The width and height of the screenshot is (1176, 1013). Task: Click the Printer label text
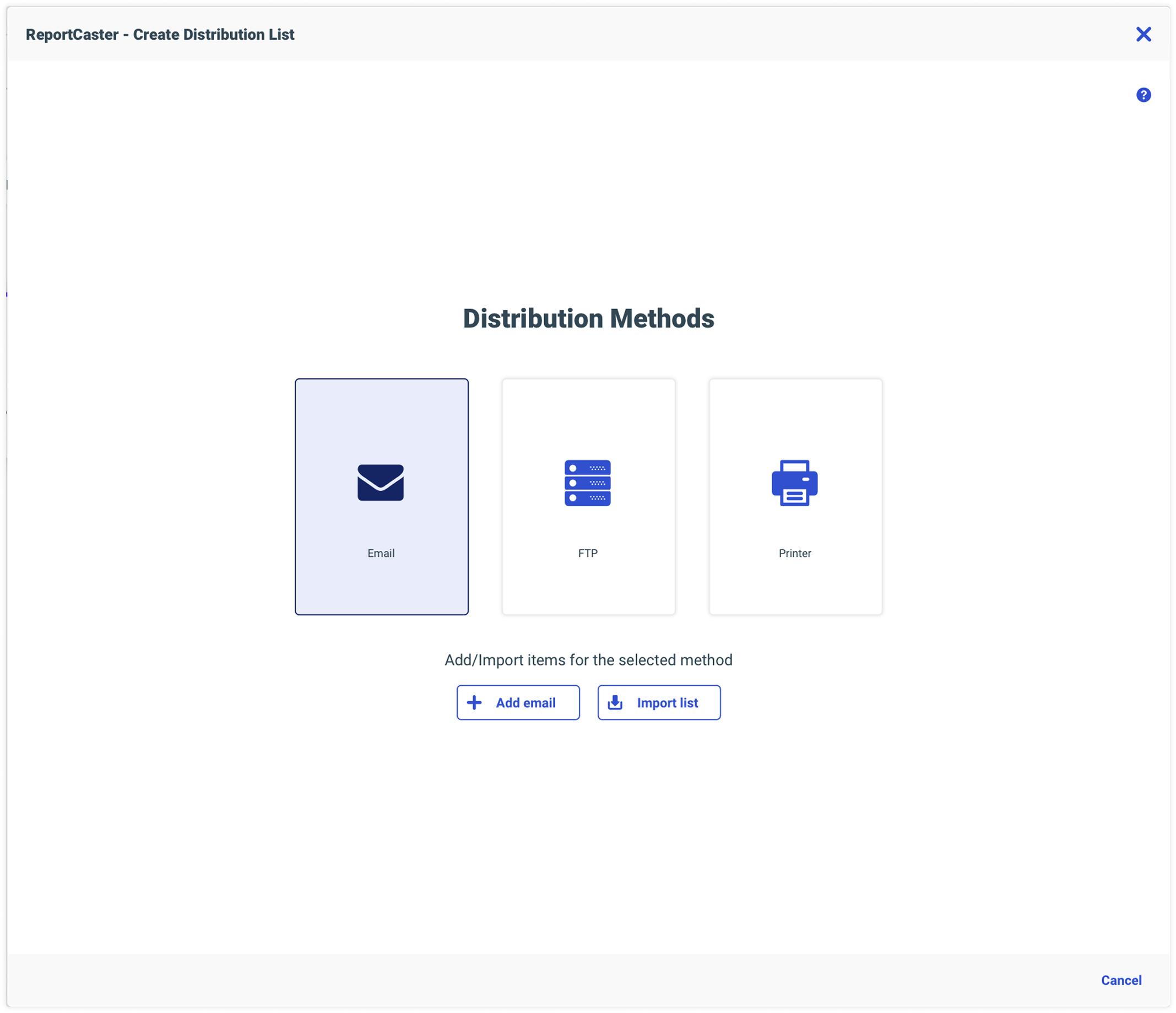(795, 552)
